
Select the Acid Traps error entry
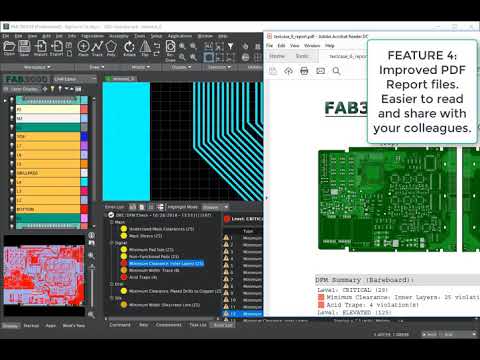(x=143, y=277)
